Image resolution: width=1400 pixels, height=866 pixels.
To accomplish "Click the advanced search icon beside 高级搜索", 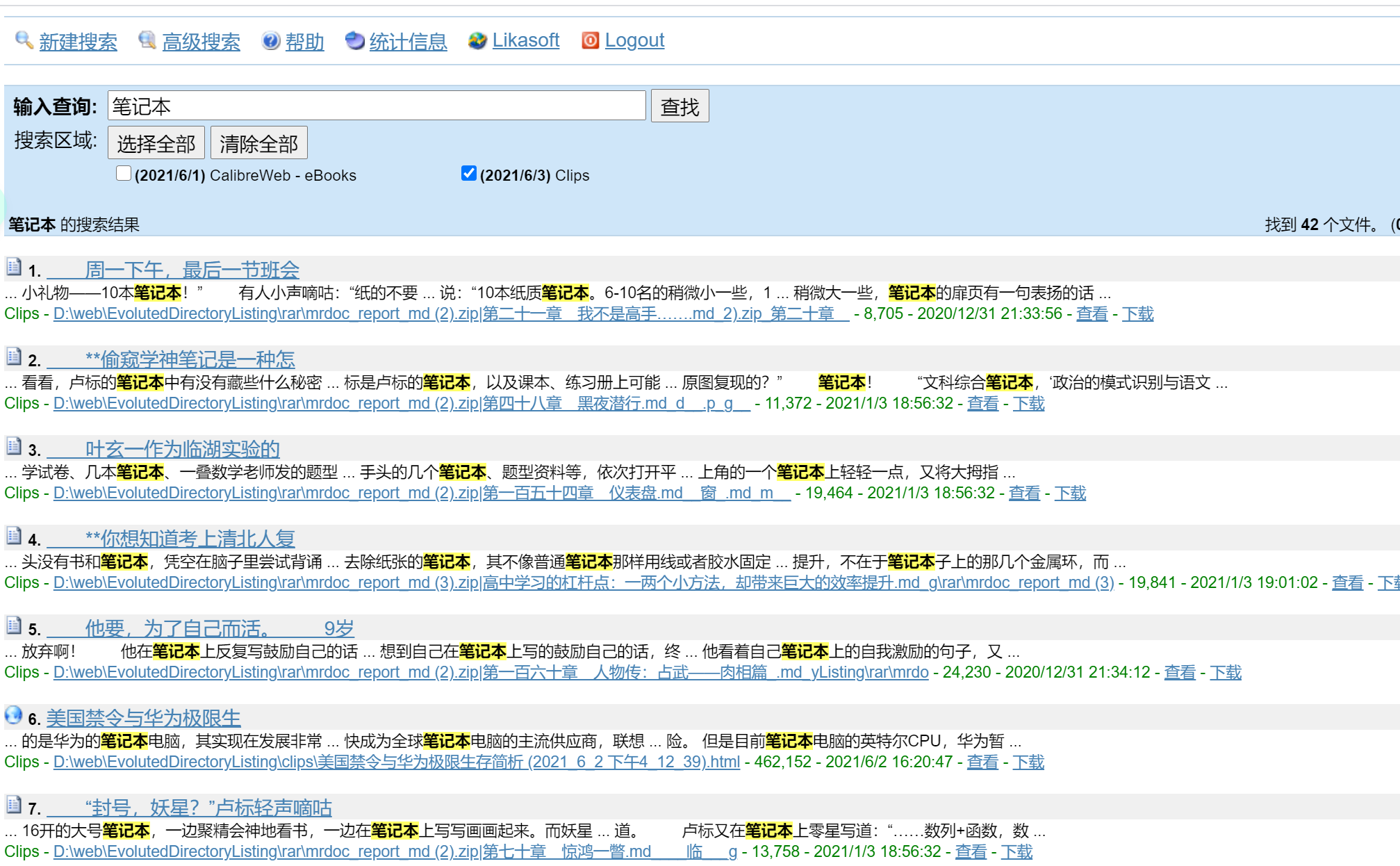I will coord(147,40).
